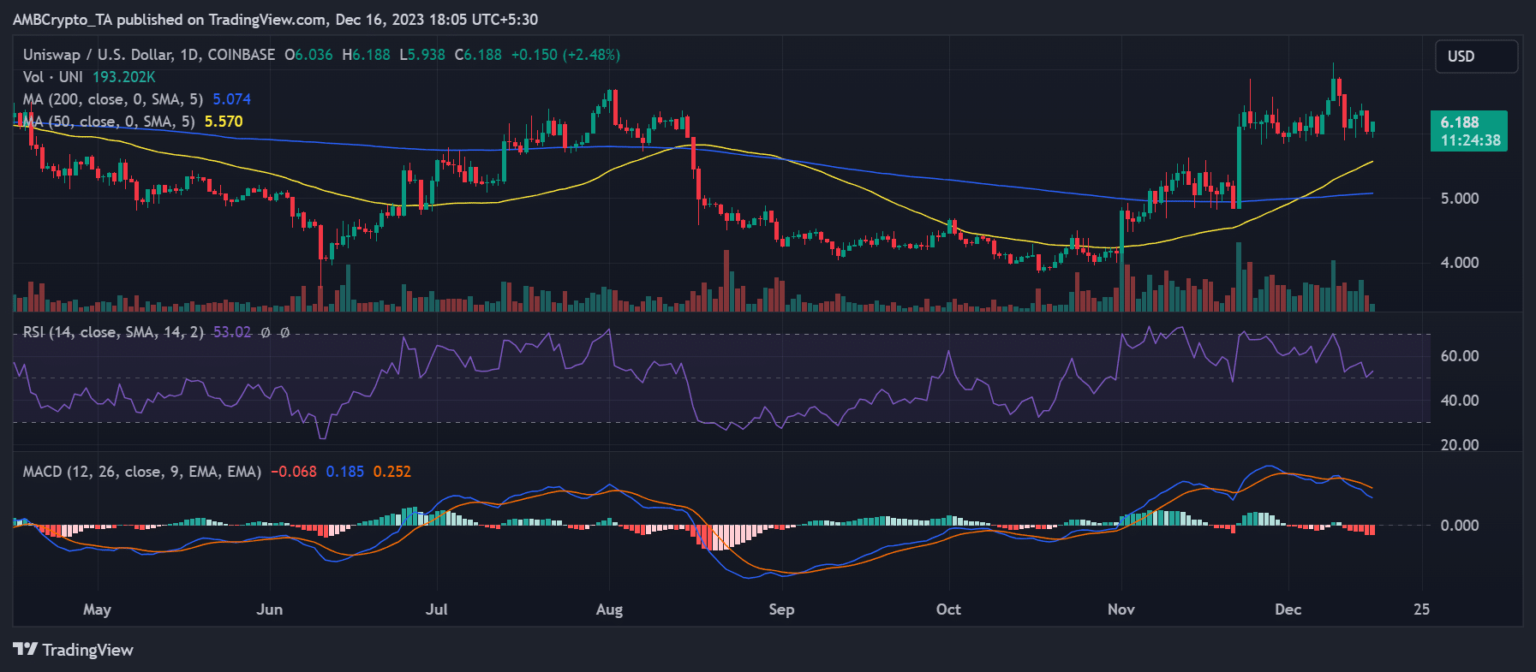Click the 5.000 level on price axis
The height and width of the screenshot is (672, 1536).
[1459, 198]
